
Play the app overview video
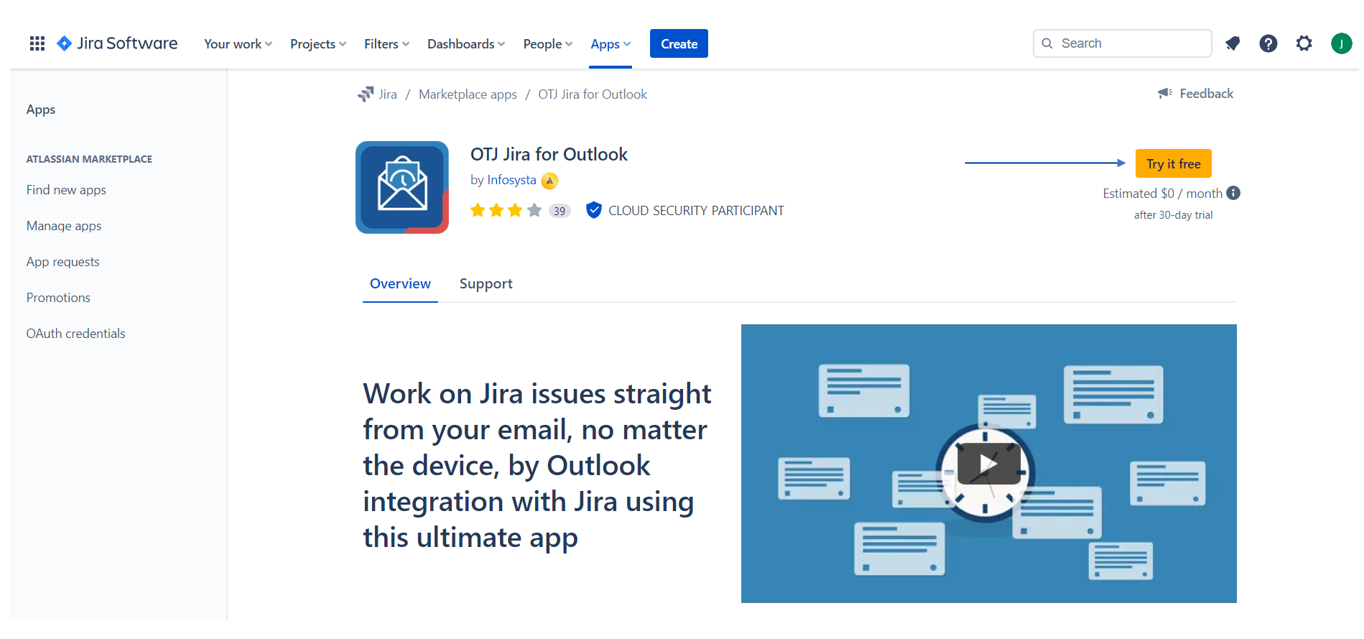click(988, 463)
